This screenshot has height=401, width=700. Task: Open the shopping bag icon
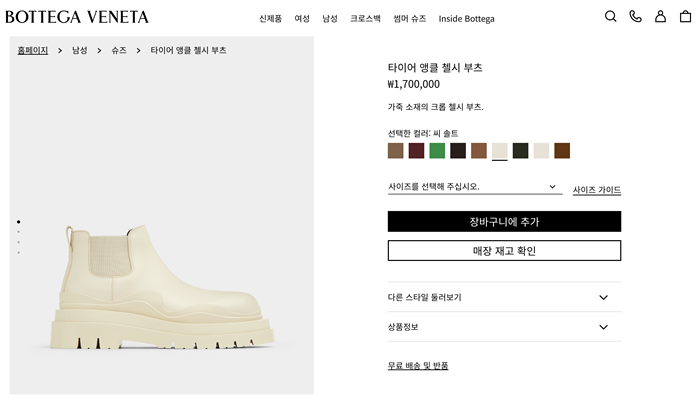tap(685, 17)
